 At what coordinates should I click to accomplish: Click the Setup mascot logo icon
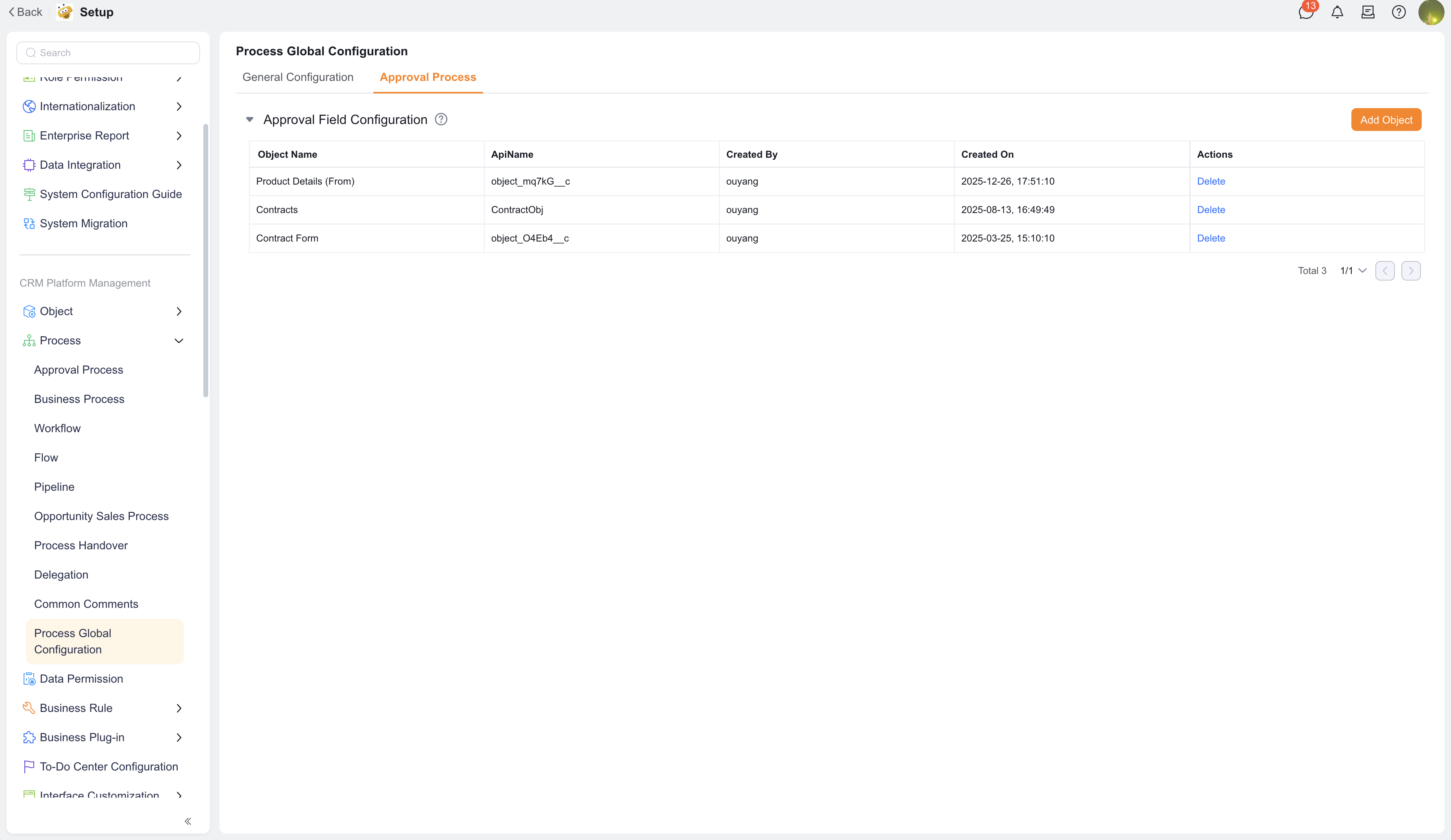(65, 12)
